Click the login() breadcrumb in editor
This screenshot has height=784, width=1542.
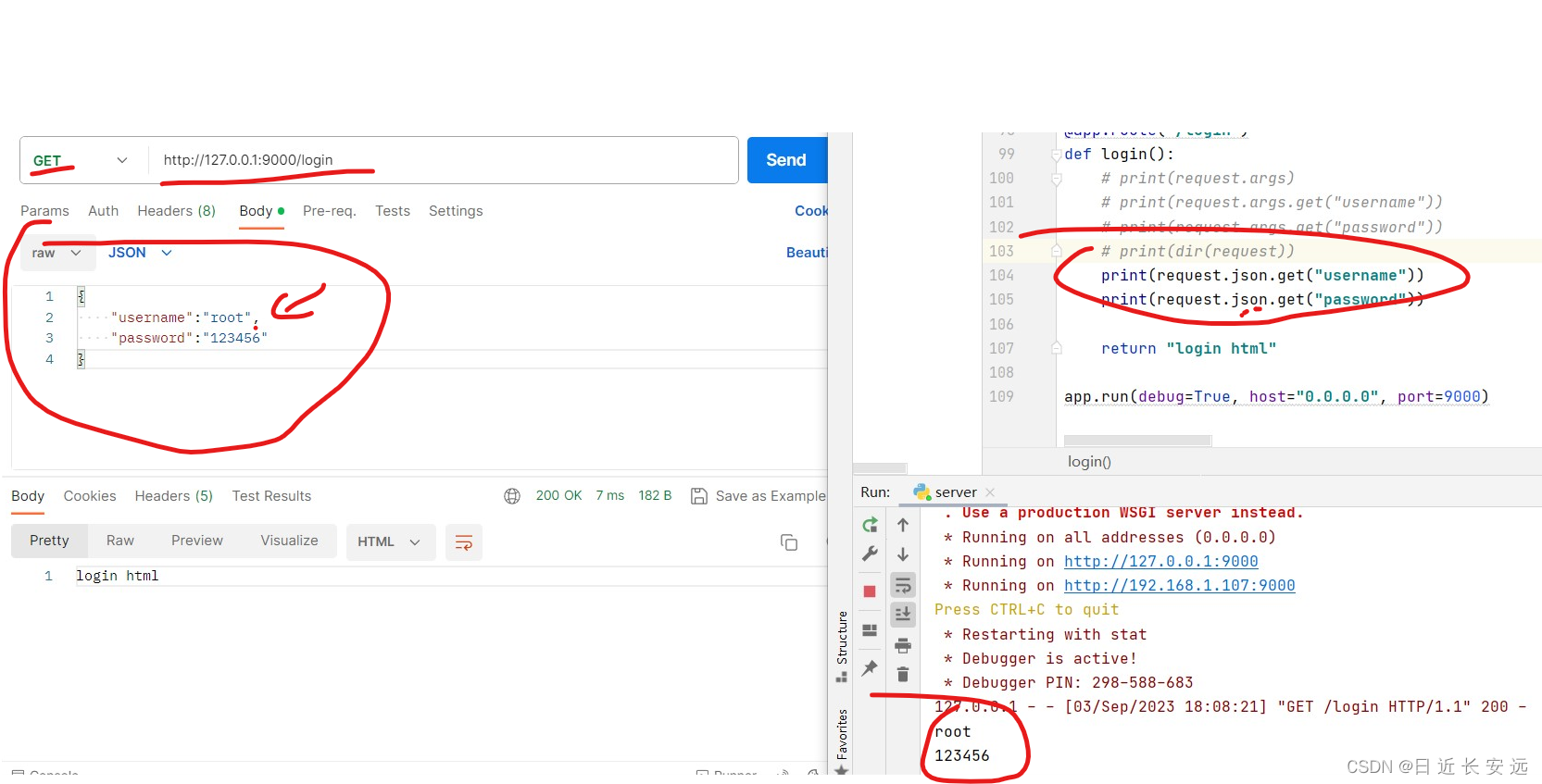[x=1089, y=461]
